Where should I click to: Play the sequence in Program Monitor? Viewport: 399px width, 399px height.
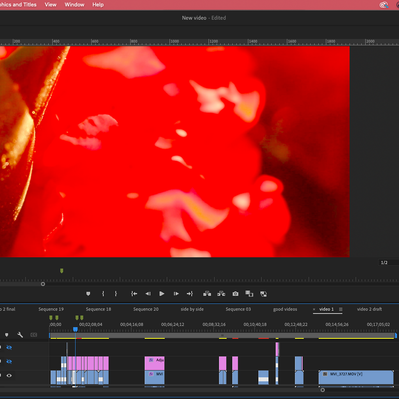click(162, 294)
